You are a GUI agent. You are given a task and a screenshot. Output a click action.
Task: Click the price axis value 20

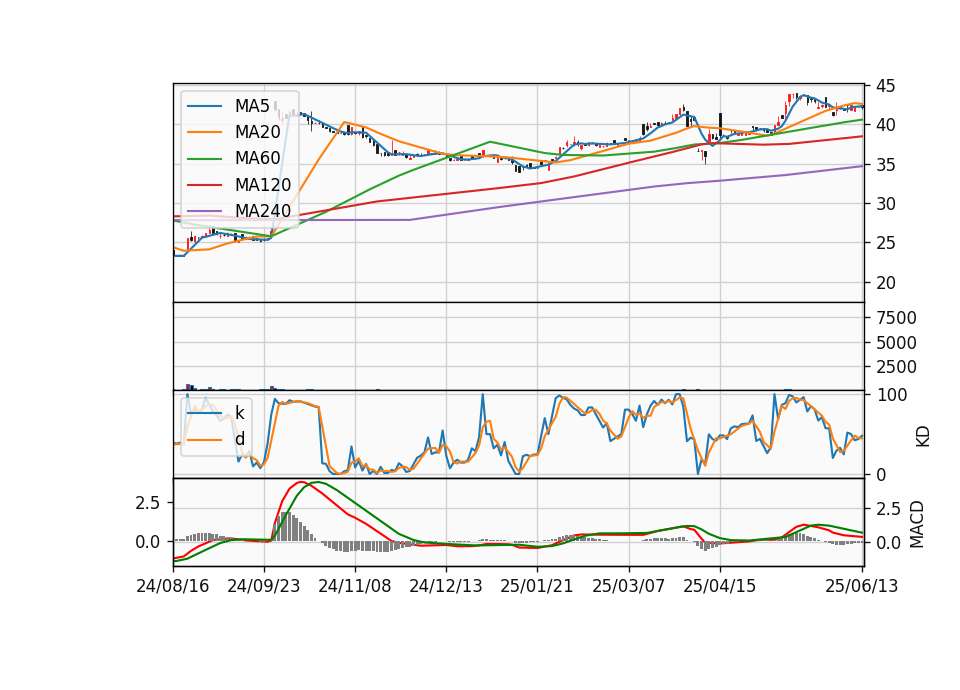(885, 283)
